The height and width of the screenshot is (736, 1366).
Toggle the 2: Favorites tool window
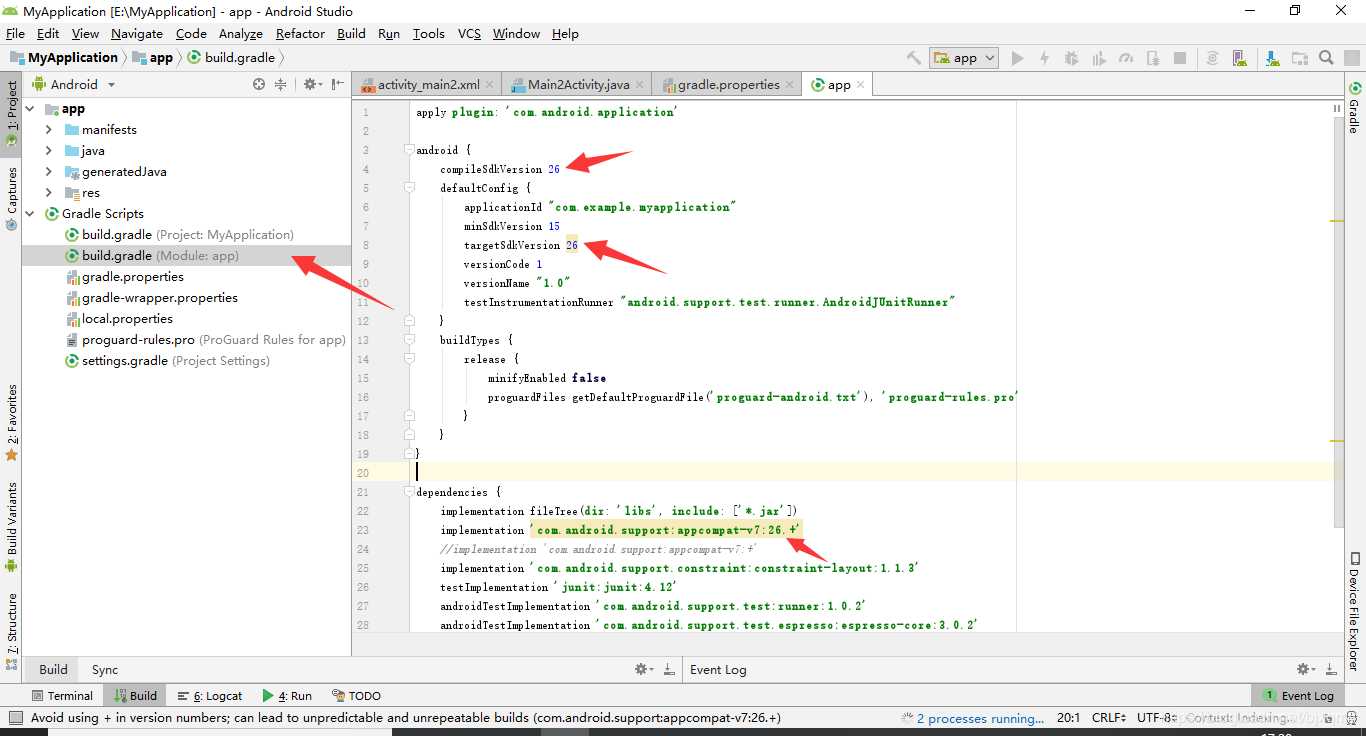point(12,422)
